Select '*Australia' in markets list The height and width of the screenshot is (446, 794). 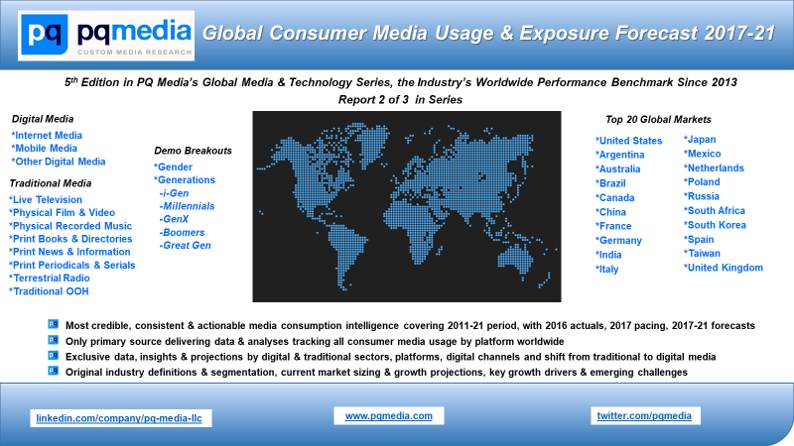[x=618, y=169]
